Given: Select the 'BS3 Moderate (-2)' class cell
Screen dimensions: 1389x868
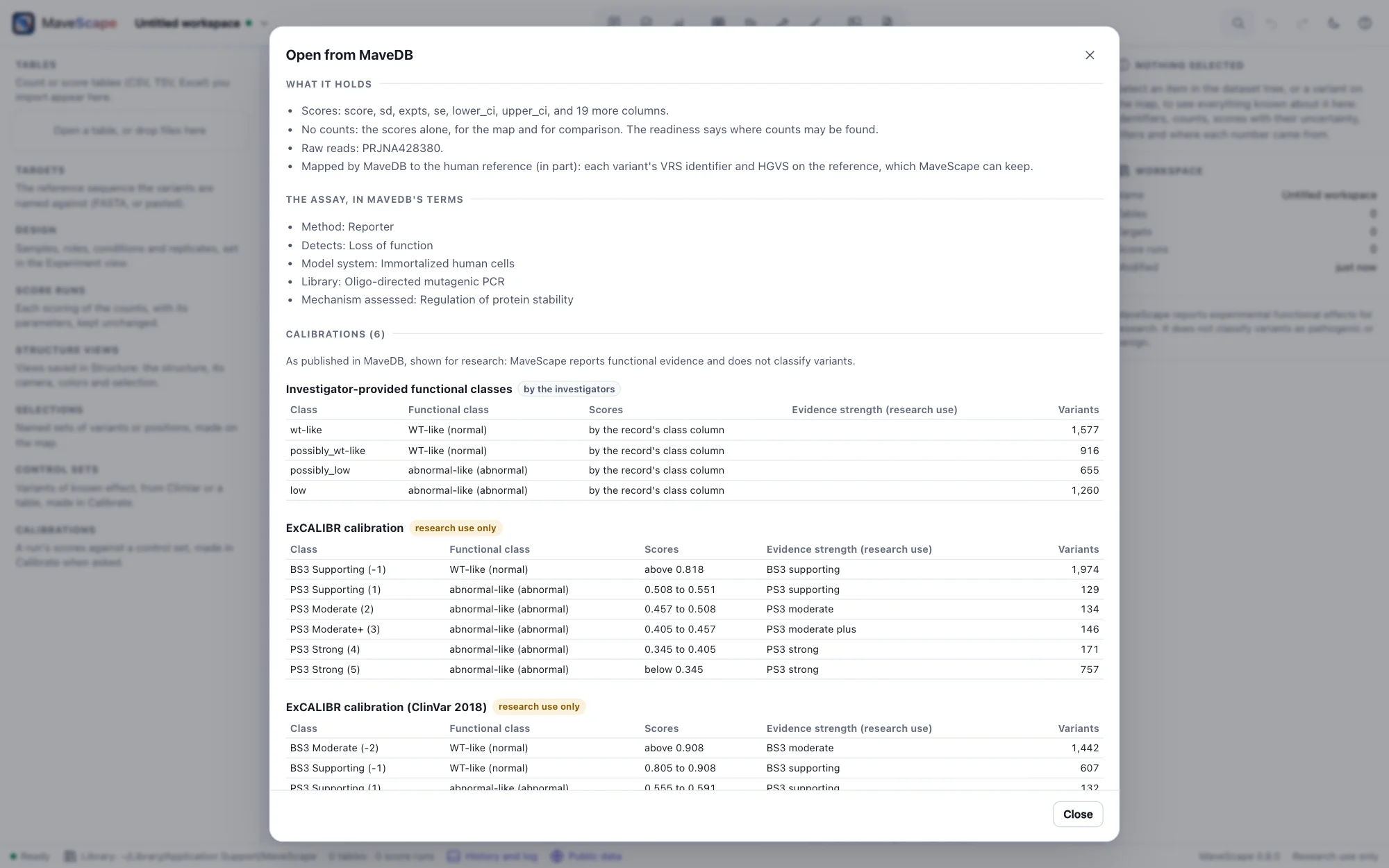Looking at the screenshot, I should tap(334, 748).
